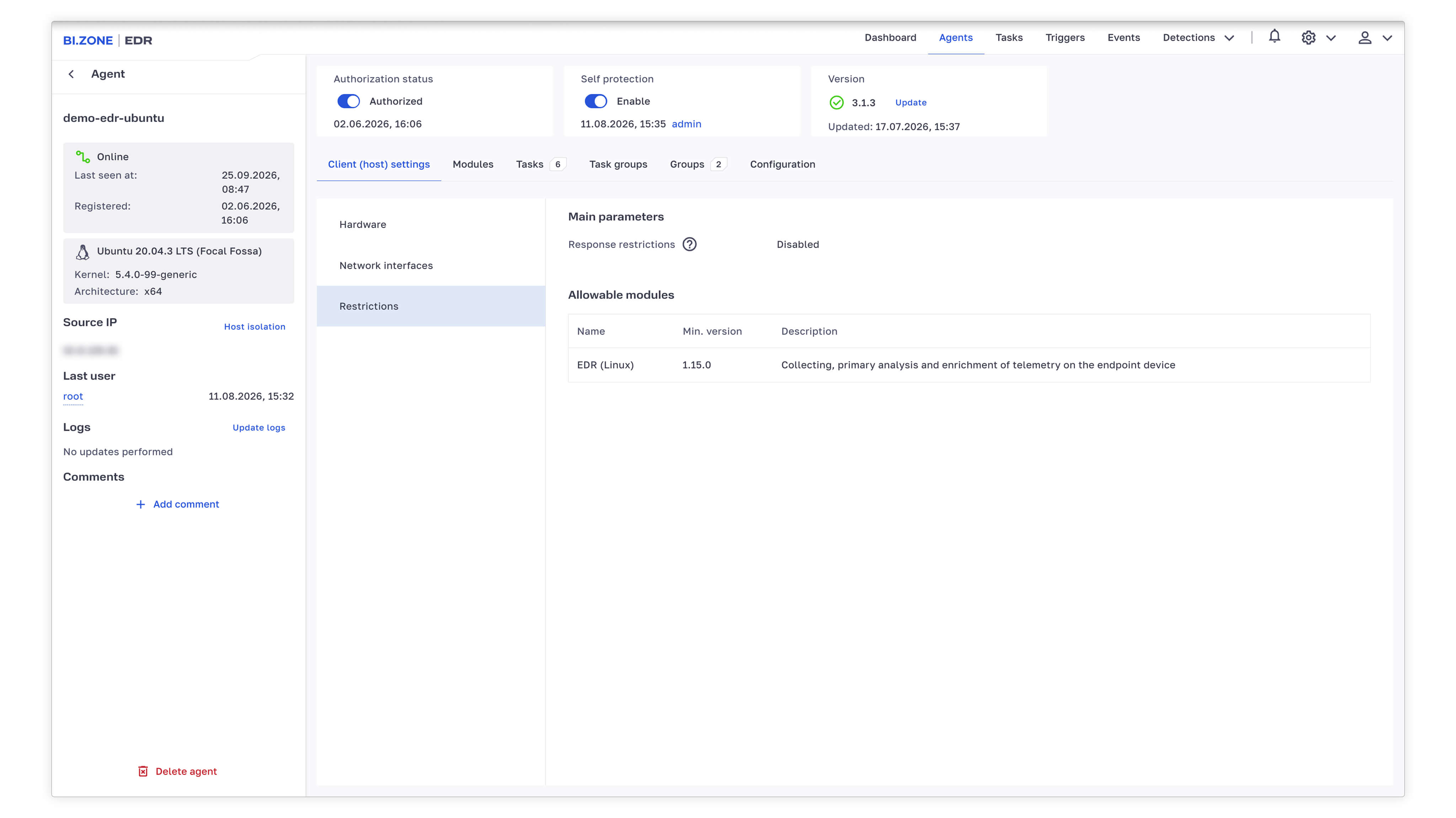Click the Delete agent trash icon
1456x818 pixels.
pos(143,771)
